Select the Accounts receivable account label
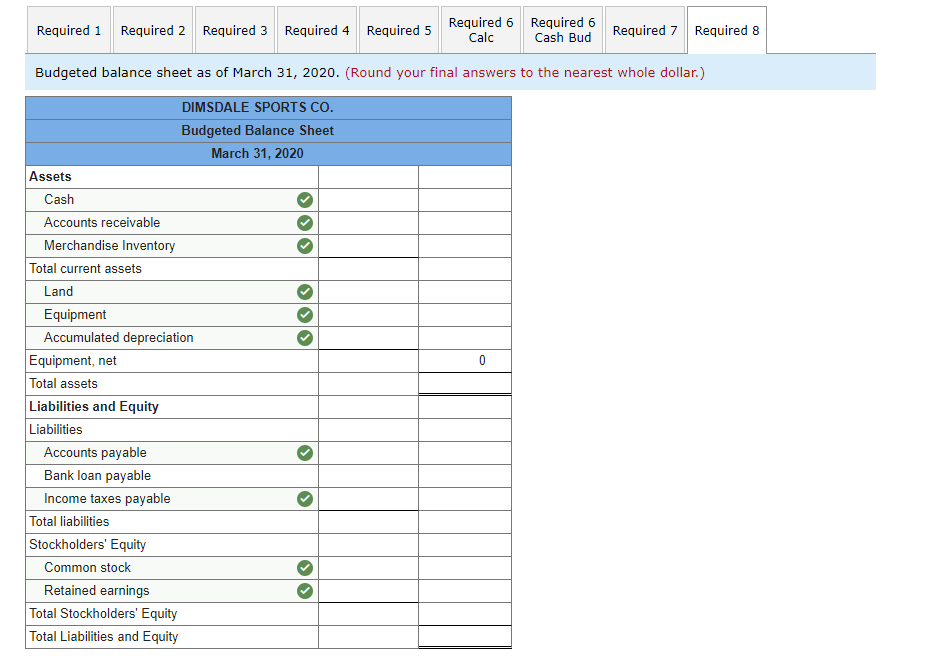 coord(102,223)
